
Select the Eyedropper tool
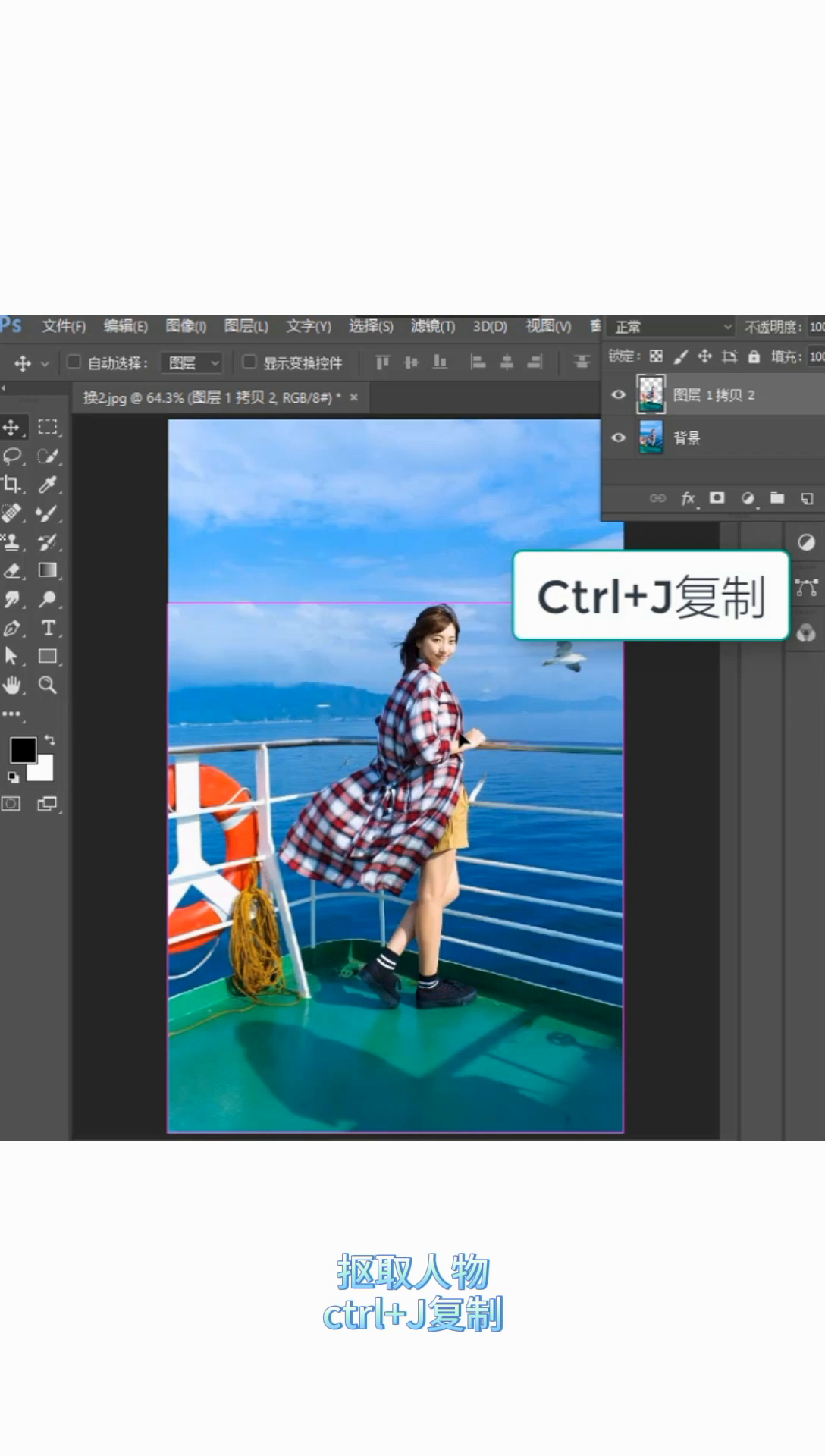tap(48, 484)
